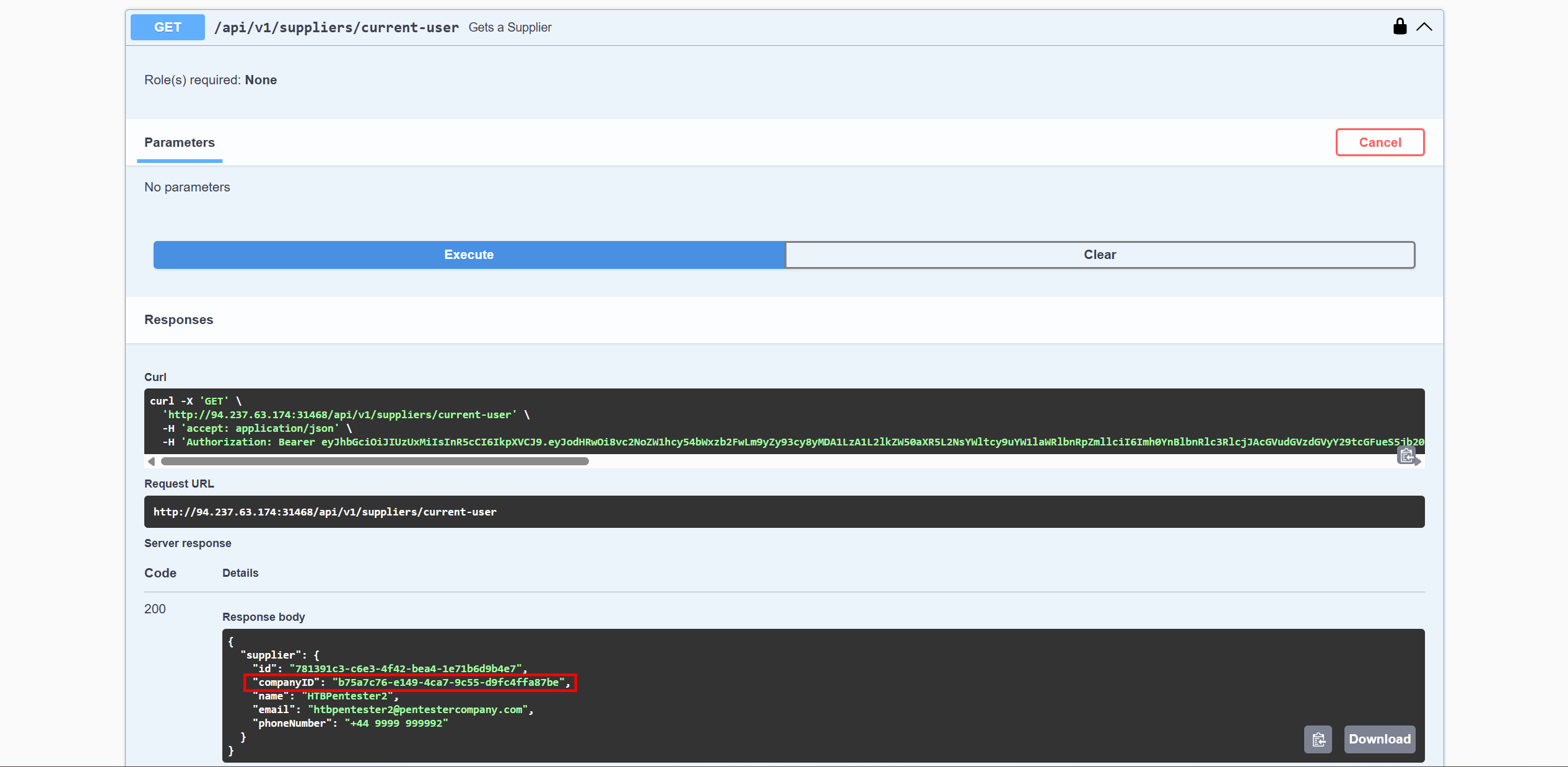1568x767 pixels.
Task: Click the 'Gets a Supplier' summary text
Action: tap(510, 27)
